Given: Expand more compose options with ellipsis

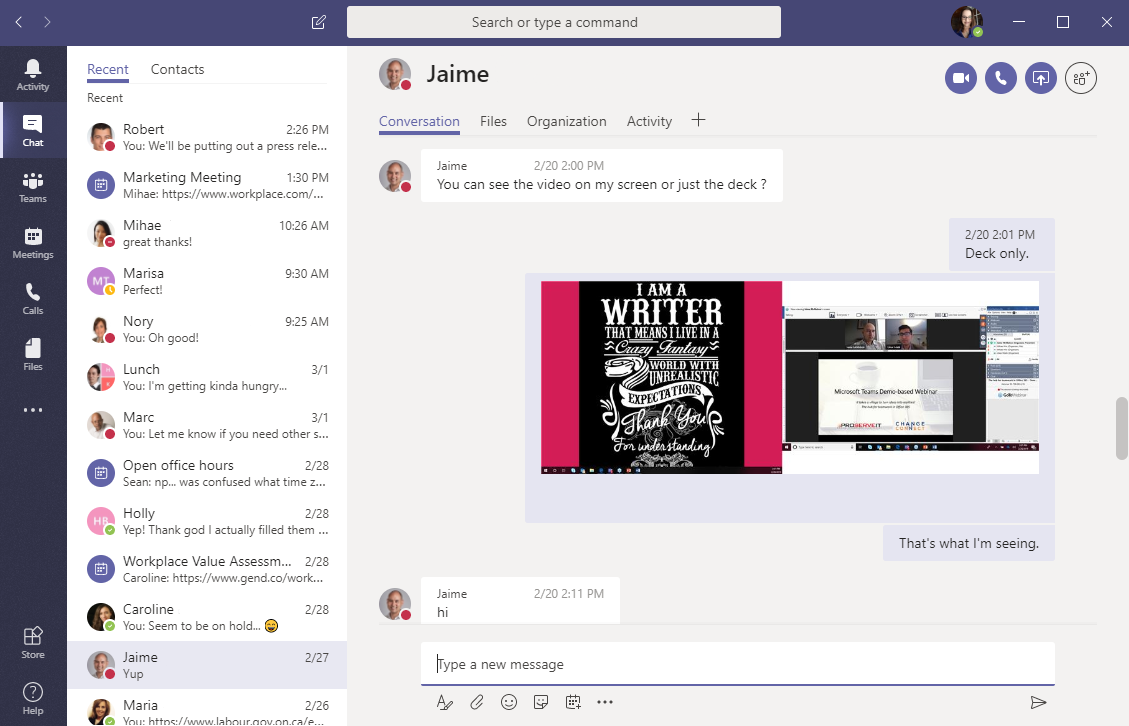Looking at the screenshot, I should 605,701.
